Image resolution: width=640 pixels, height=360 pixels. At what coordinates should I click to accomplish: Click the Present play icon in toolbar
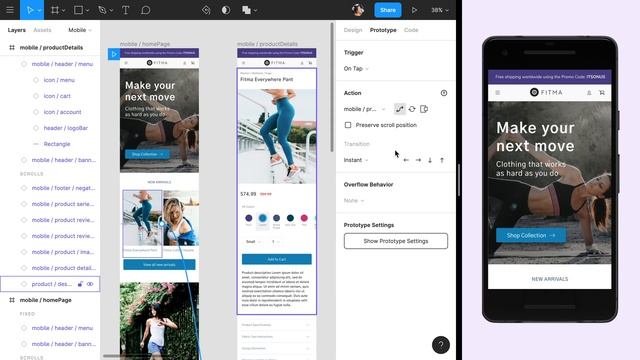coord(414,10)
